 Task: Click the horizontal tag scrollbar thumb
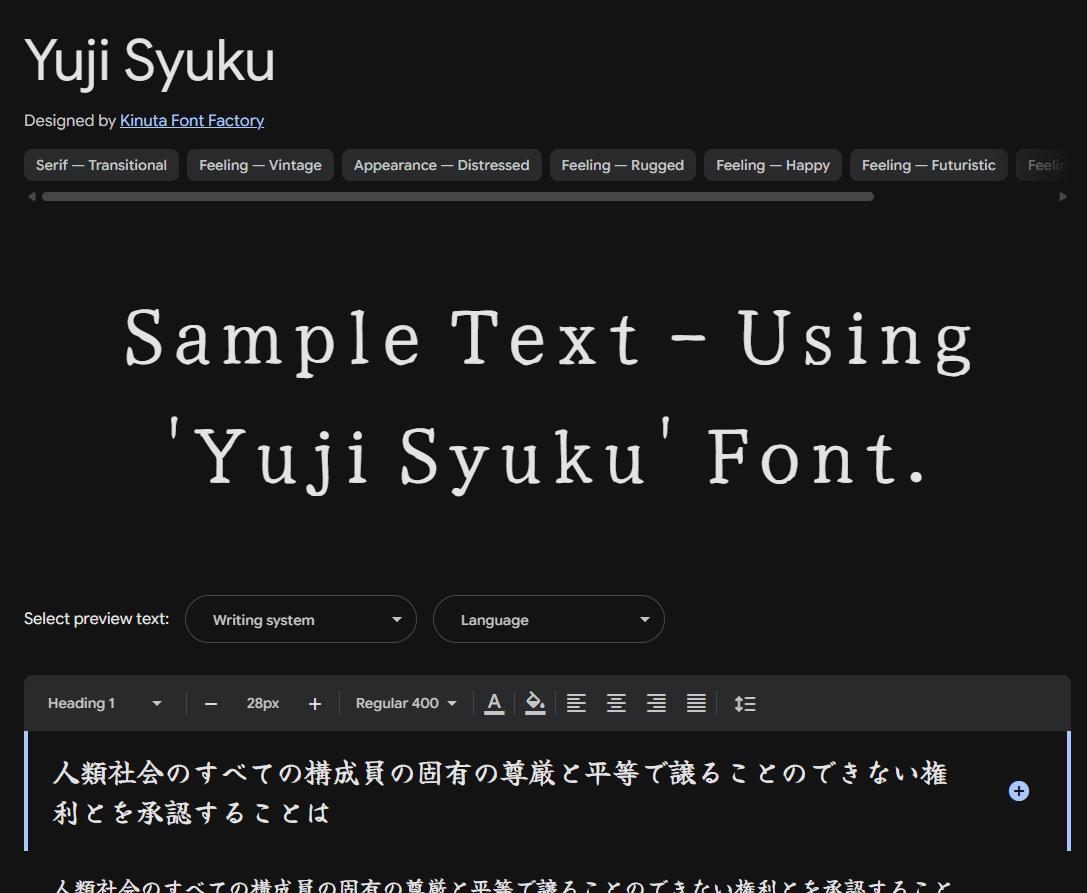point(458,196)
